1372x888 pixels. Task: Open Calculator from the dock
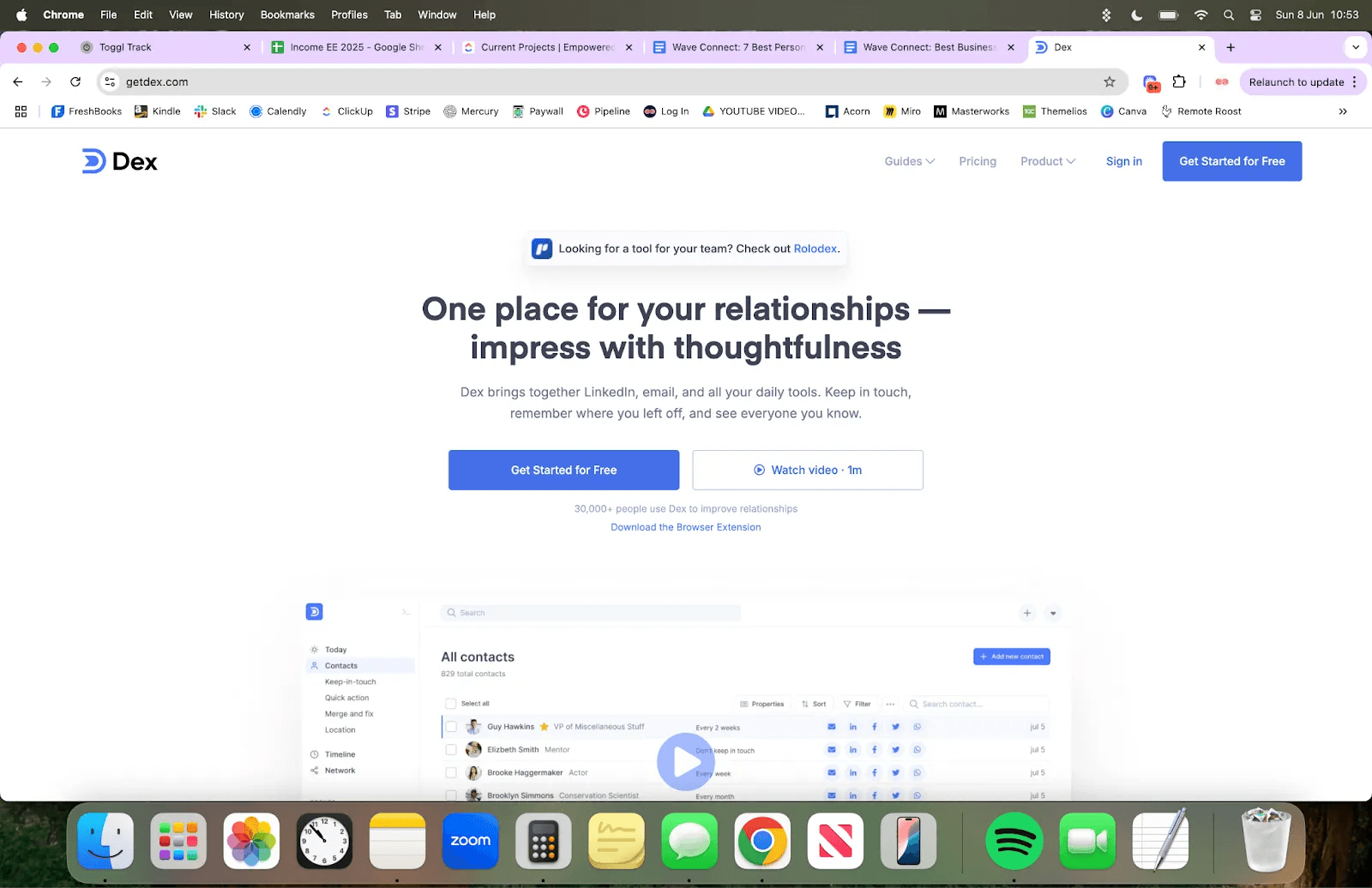[x=544, y=841]
